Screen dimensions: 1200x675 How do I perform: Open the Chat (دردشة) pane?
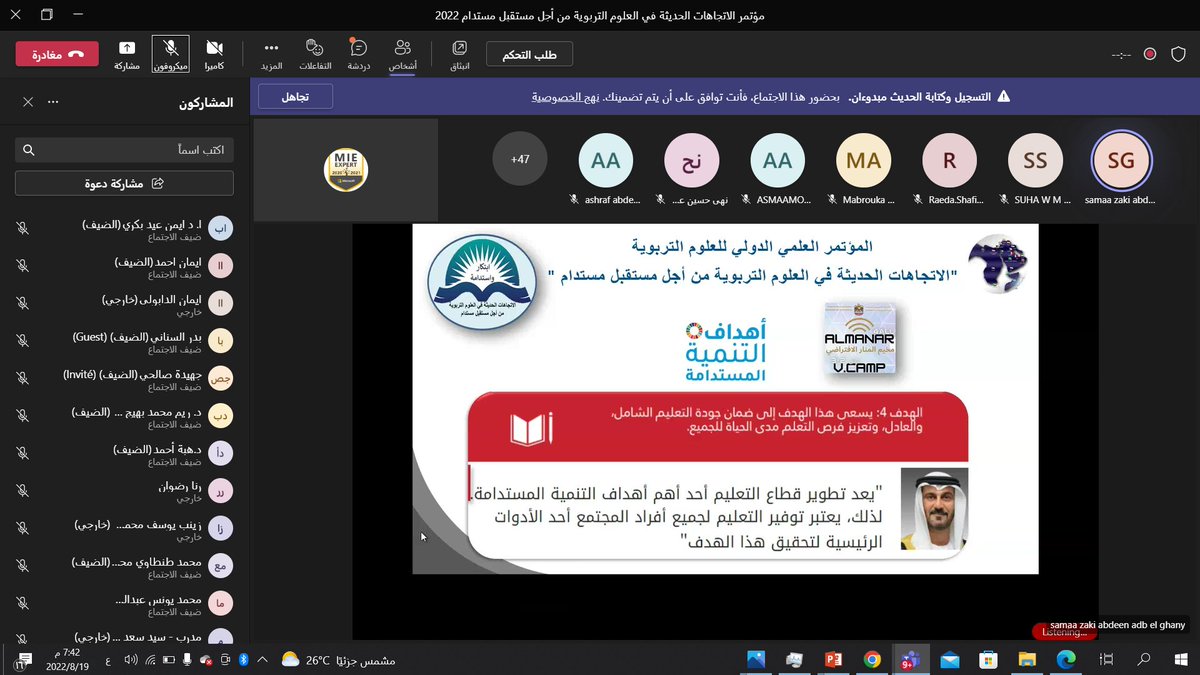click(x=359, y=54)
